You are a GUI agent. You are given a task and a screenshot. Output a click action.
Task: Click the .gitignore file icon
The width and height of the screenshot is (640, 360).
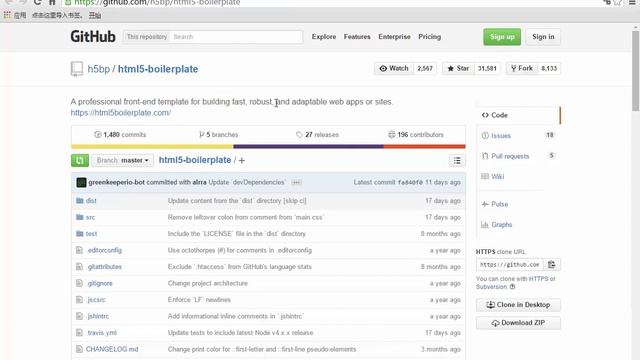tap(79, 283)
